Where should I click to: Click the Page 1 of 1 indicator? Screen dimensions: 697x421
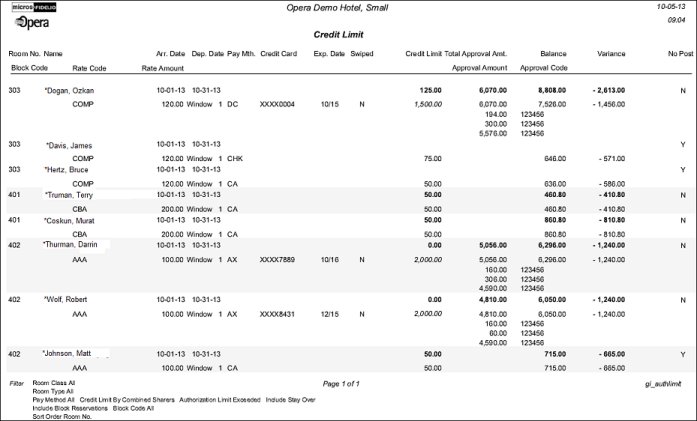pos(342,383)
